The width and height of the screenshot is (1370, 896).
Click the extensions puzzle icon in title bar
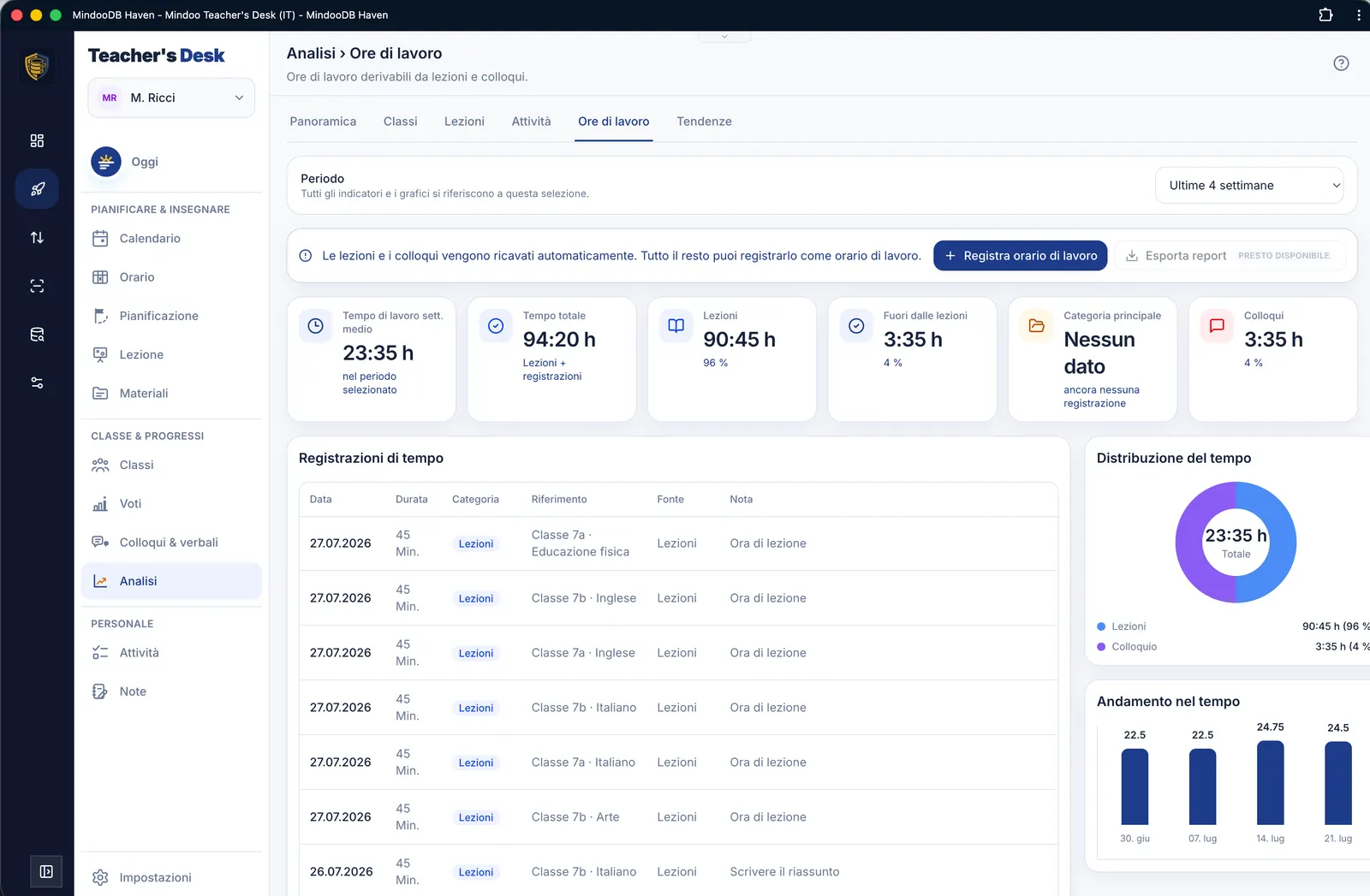[x=1325, y=15]
